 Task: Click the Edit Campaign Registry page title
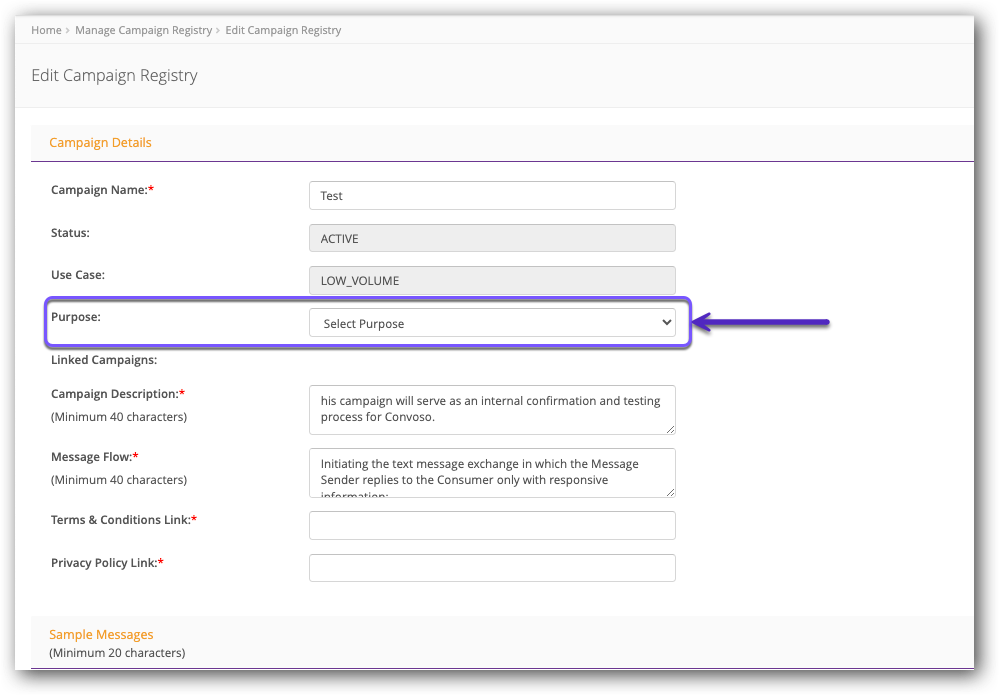tap(114, 75)
